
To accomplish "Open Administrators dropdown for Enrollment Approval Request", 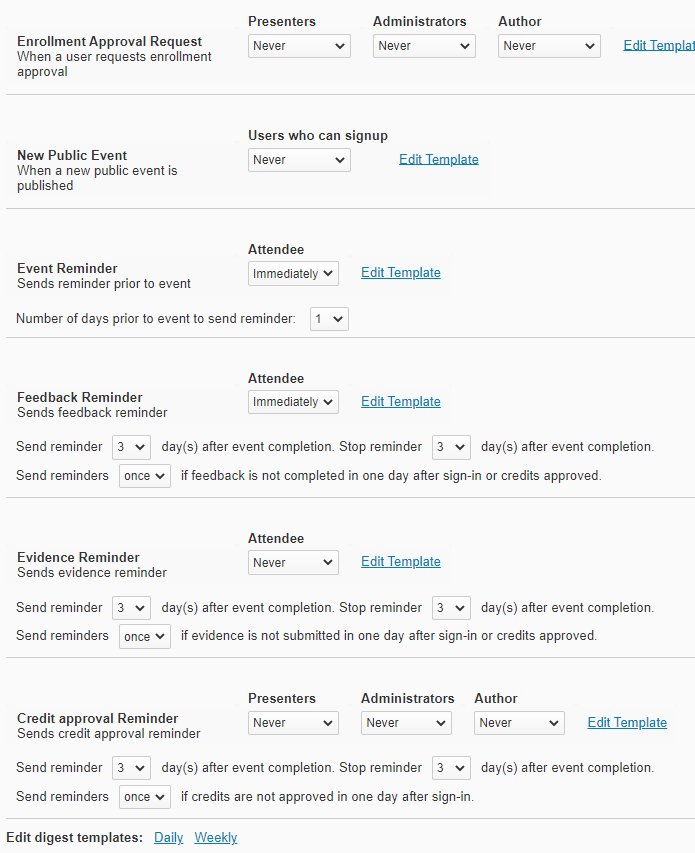I will point(424,46).
